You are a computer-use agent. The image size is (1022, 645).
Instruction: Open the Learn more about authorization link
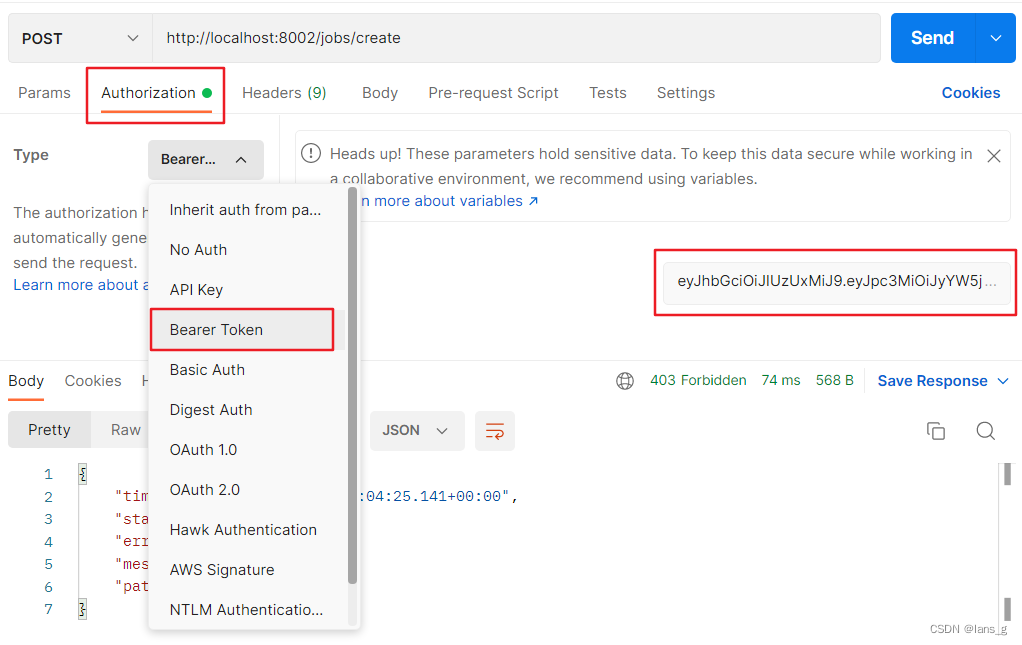click(x=81, y=285)
